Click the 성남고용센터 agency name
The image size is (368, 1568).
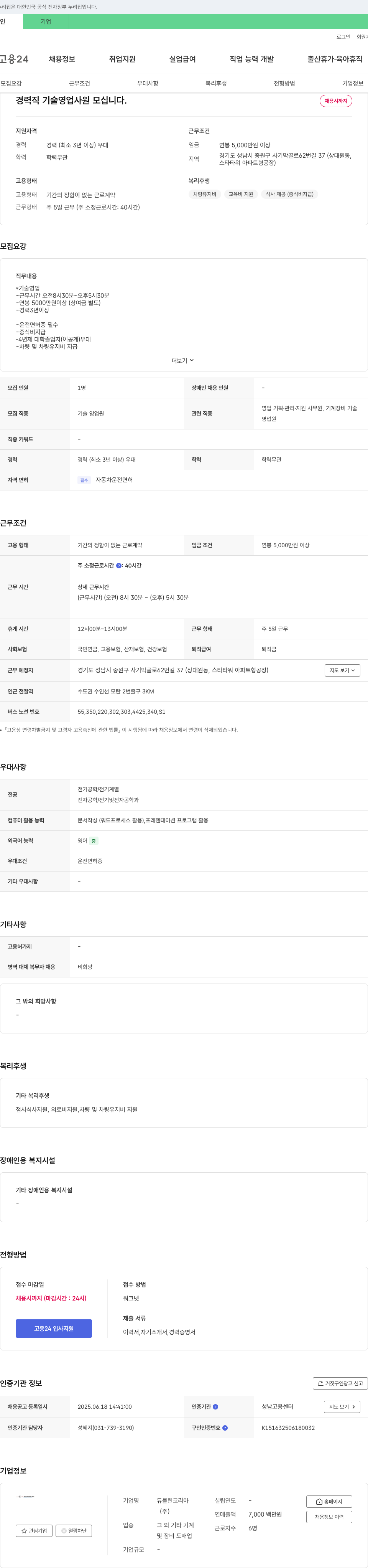point(278,1407)
